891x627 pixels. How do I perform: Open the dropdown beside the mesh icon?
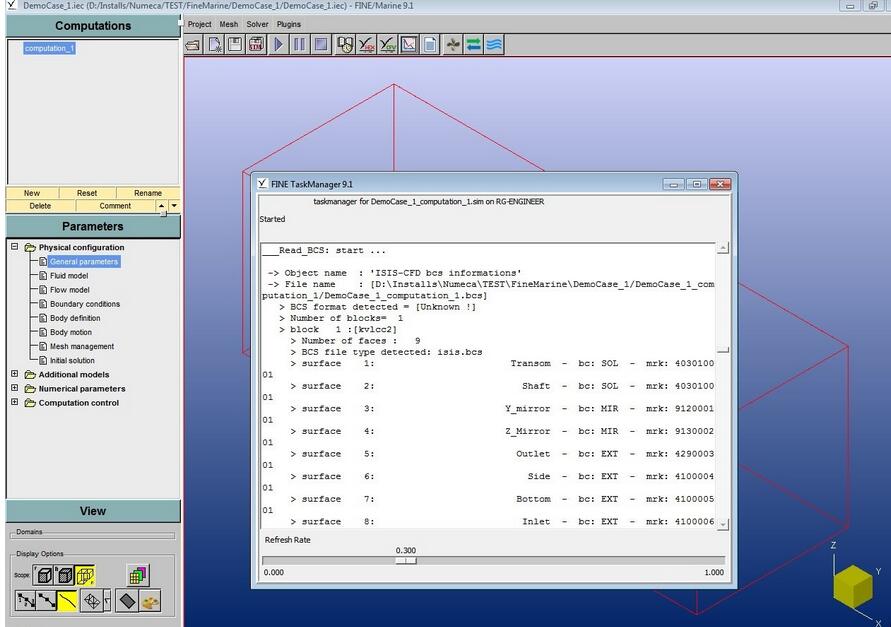click(x=107, y=600)
